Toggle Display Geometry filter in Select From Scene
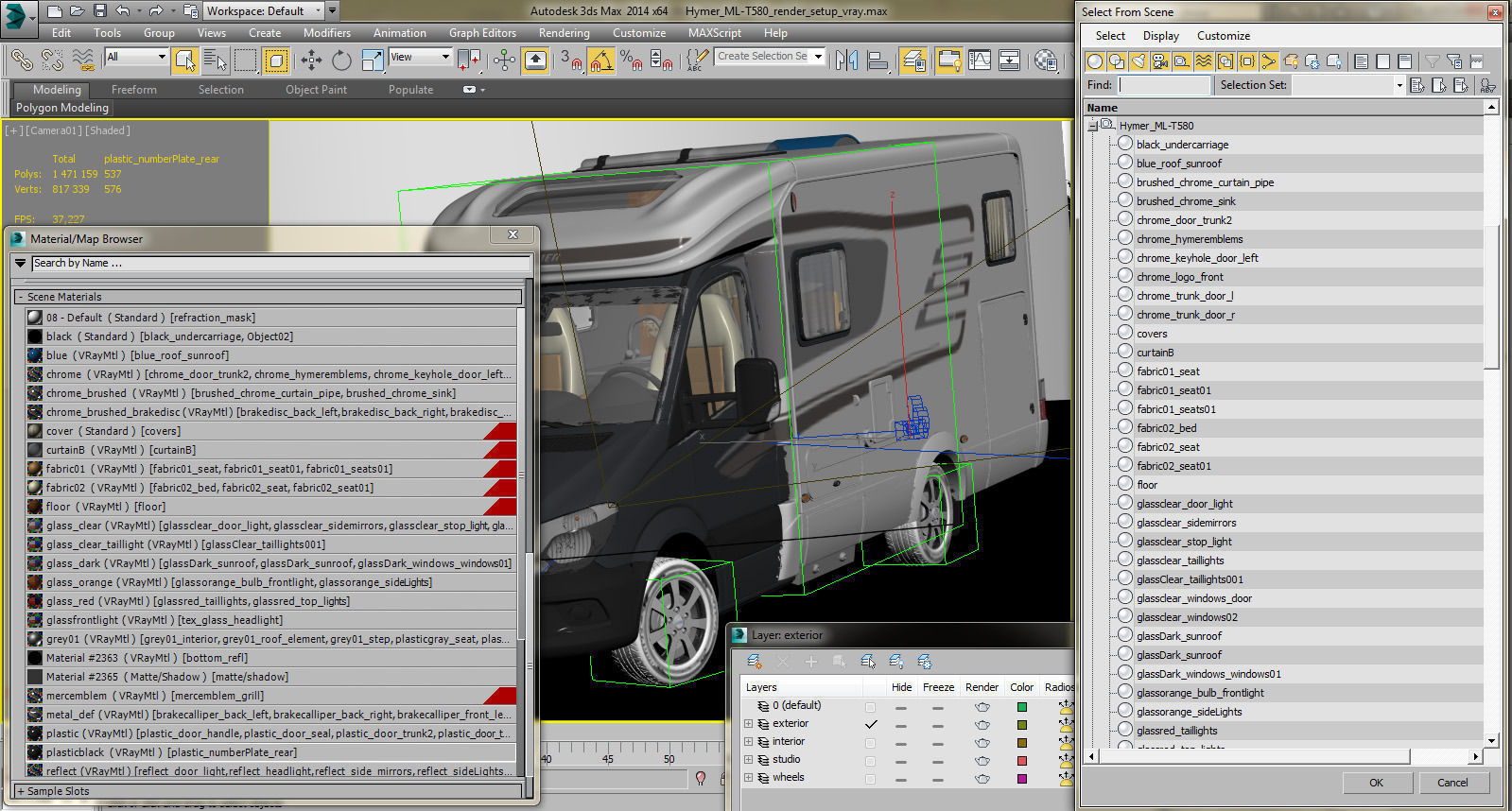1512x811 pixels. click(1095, 61)
